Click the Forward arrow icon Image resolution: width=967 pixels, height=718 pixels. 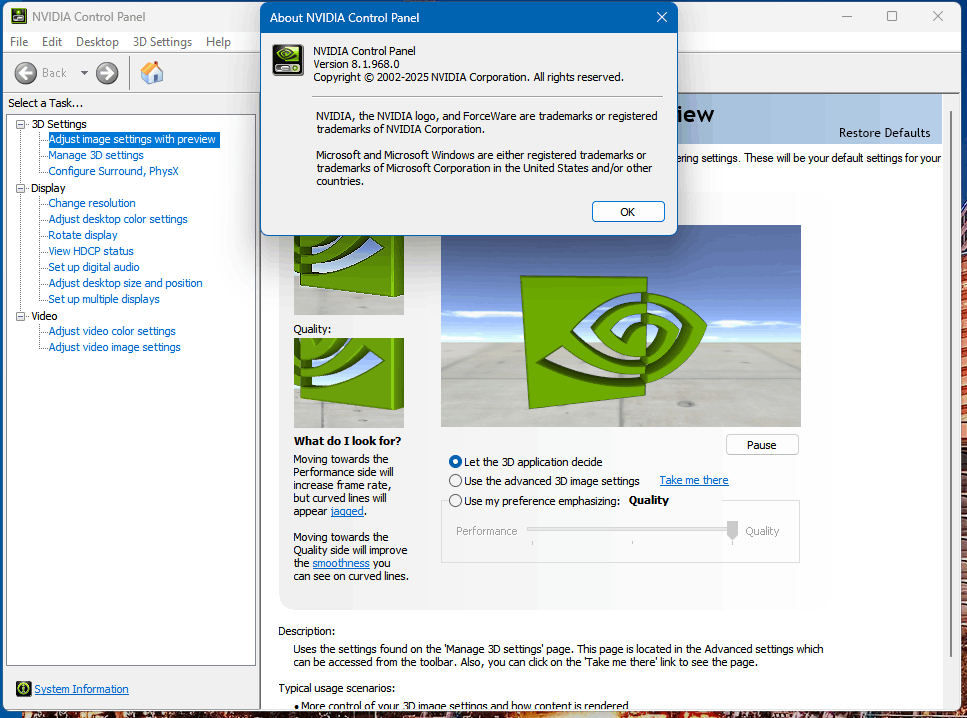pos(107,73)
